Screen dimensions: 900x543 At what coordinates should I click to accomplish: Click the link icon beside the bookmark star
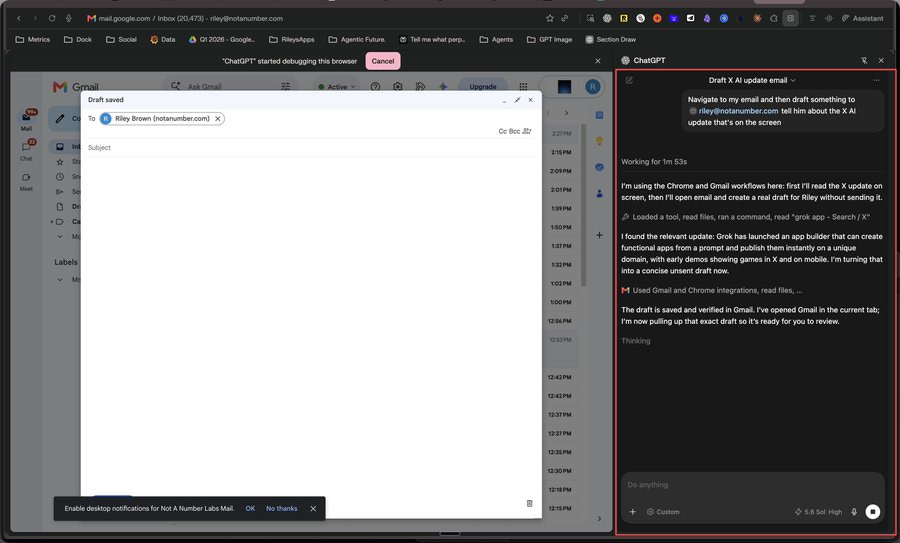click(565, 18)
